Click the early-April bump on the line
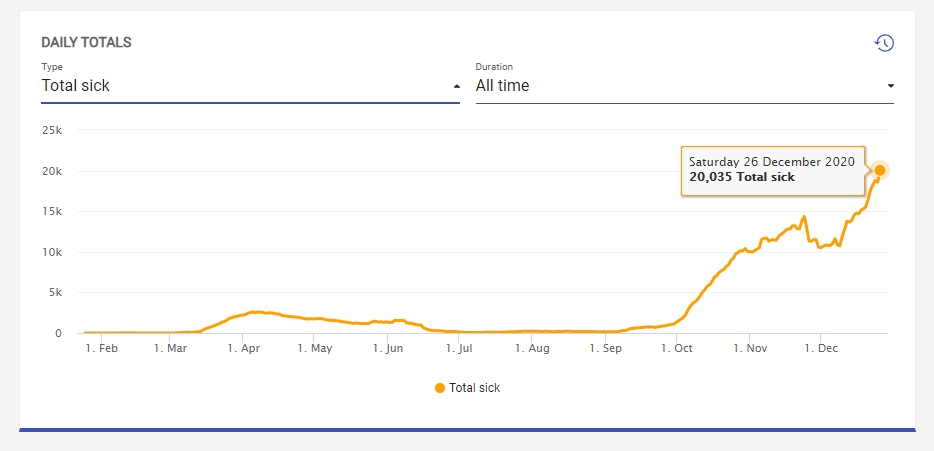 tap(255, 312)
